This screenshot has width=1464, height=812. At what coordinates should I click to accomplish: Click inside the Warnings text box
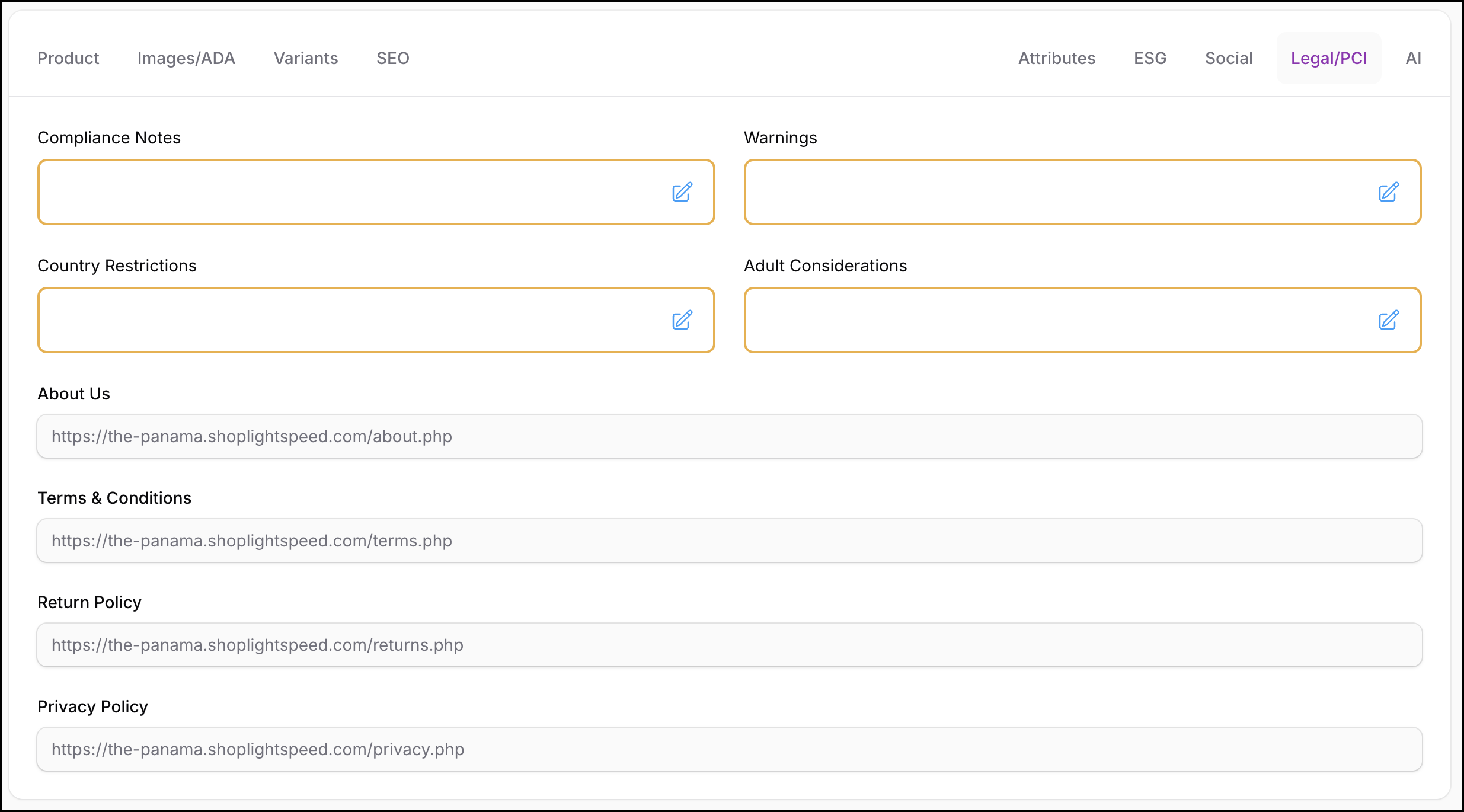(x=1055, y=192)
